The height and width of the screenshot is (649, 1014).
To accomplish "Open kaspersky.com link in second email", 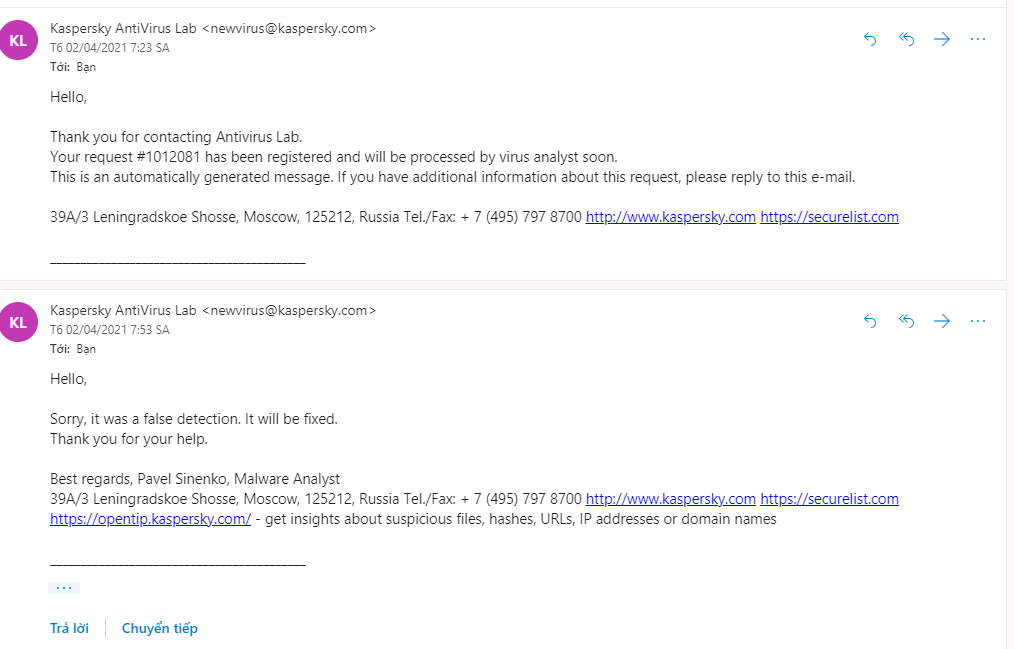I will (x=670, y=499).
